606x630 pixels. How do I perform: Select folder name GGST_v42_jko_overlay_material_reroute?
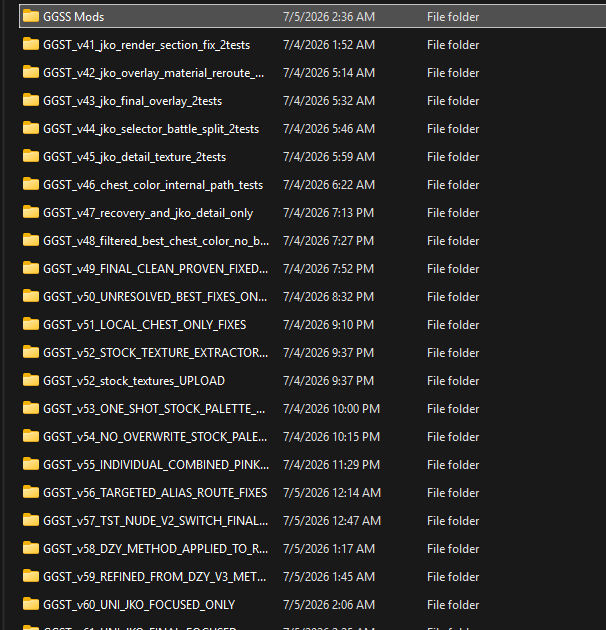pos(154,73)
